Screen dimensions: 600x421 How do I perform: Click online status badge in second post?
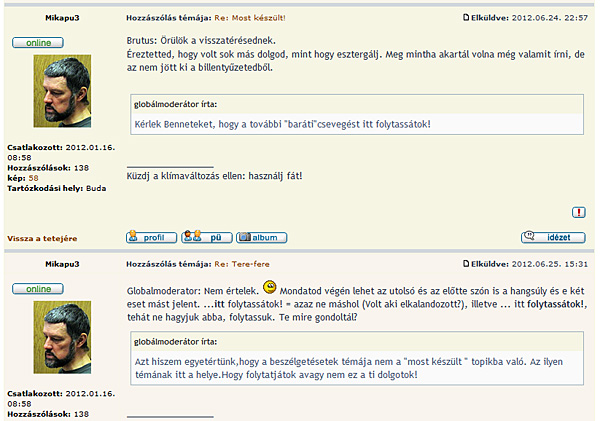38,289
